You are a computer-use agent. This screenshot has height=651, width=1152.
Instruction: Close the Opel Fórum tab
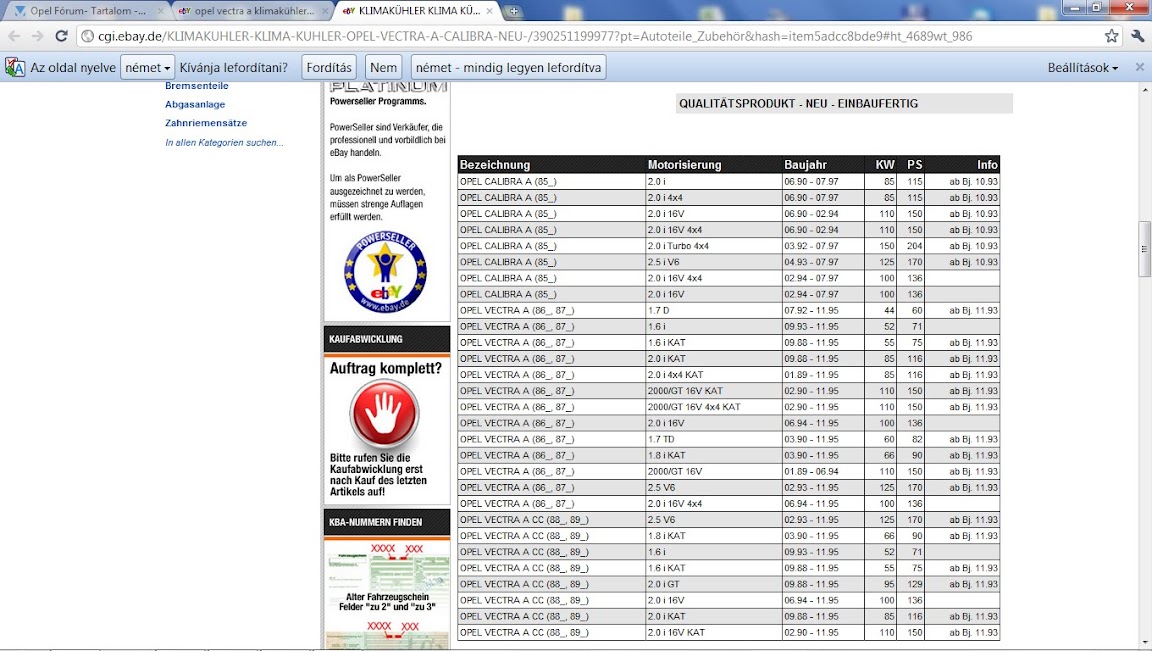pyautogui.click(x=160, y=11)
